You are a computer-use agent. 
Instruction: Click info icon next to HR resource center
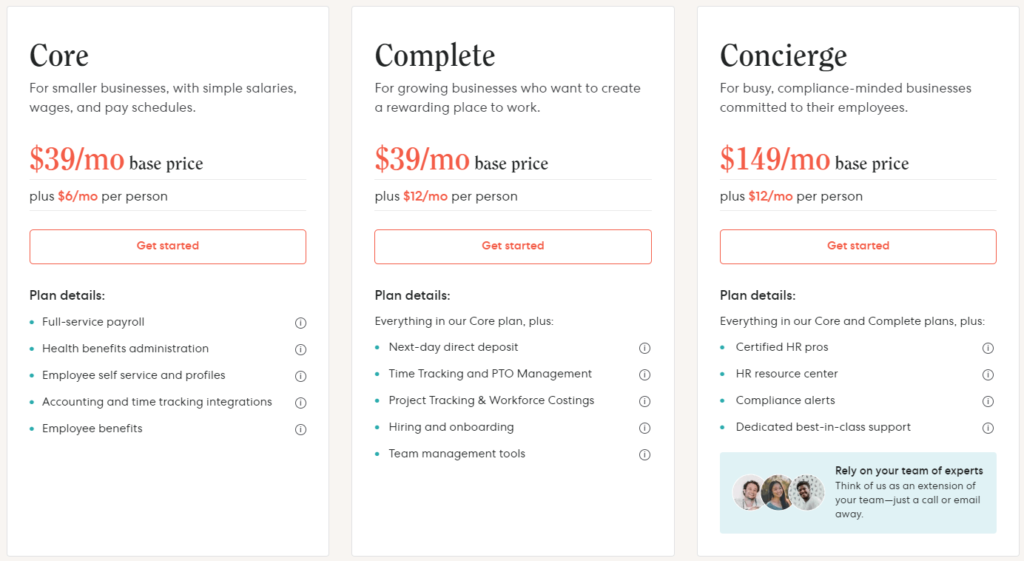tap(988, 374)
